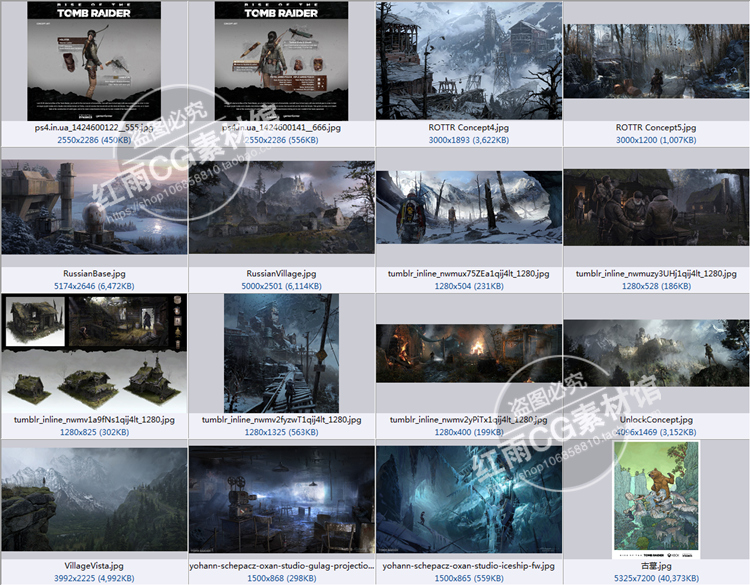Select tumblr_inline_nwmv1a9fNs1qij4lt_1280.jpg hut concepts thumbnail
This screenshot has height=585, width=750.
coord(94,353)
